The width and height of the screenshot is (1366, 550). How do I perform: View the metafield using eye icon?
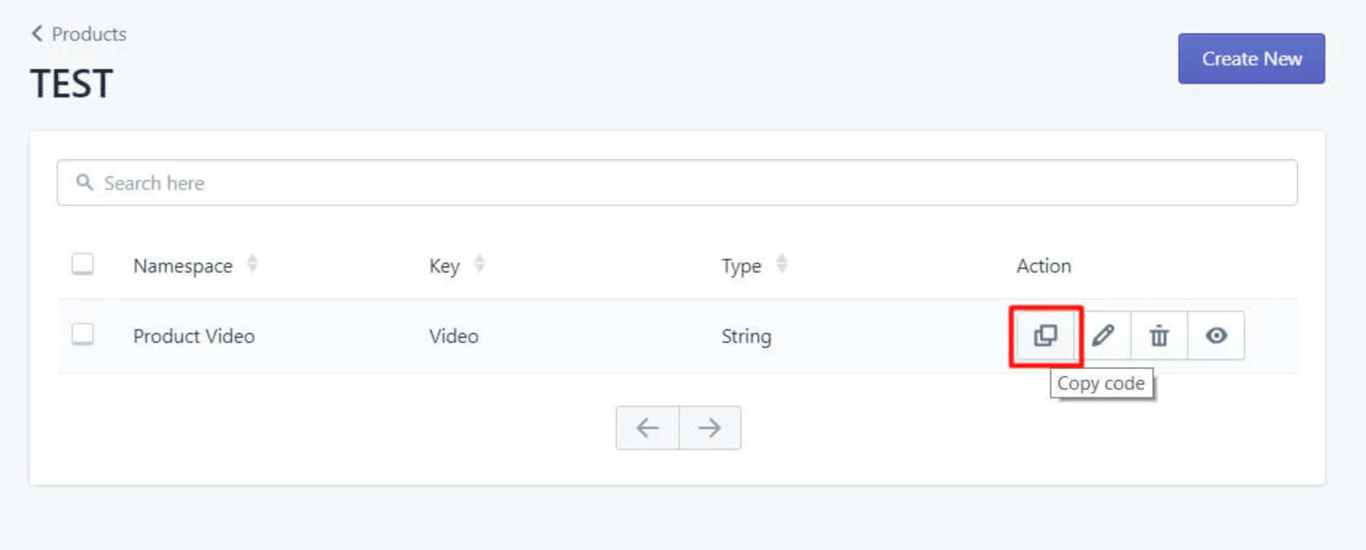[x=1216, y=336]
